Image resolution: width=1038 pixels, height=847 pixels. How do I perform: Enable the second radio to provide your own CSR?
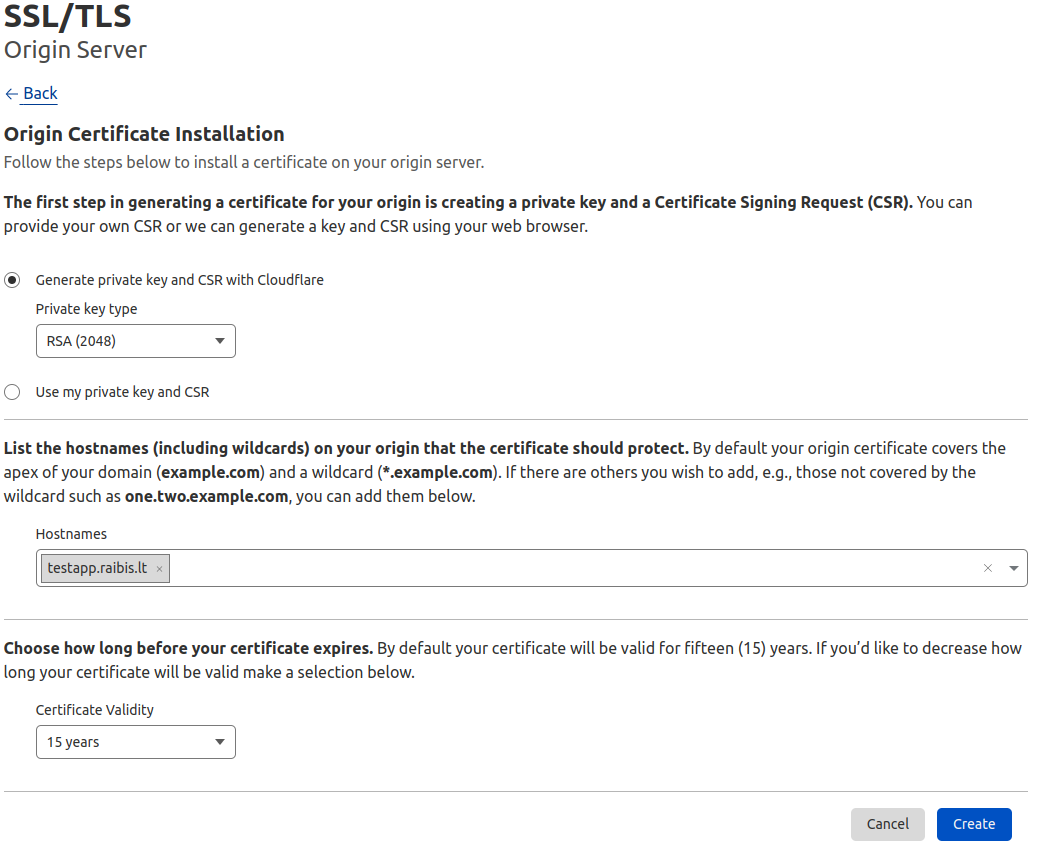click(12, 392)
